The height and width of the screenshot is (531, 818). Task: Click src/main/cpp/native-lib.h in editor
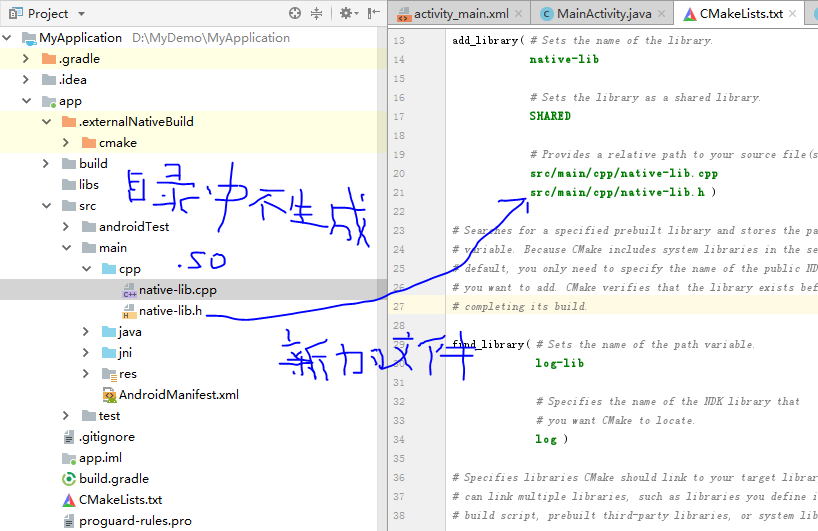(617, 192)
